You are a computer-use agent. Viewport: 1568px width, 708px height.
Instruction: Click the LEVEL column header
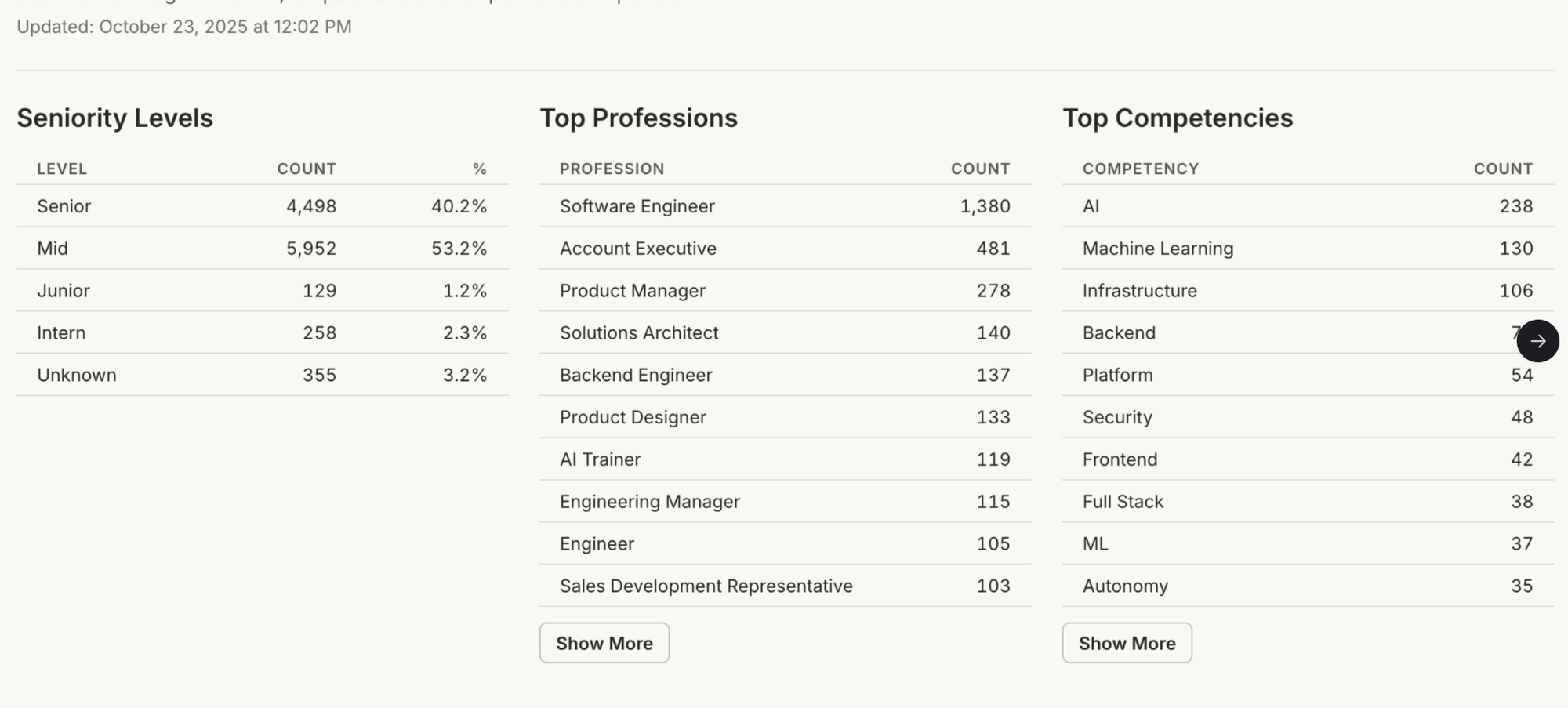[x=62, y=169]
